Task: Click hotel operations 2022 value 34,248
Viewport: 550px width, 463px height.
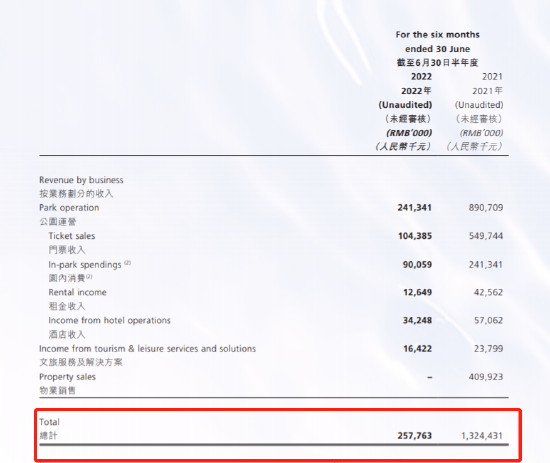Action: 417,320
